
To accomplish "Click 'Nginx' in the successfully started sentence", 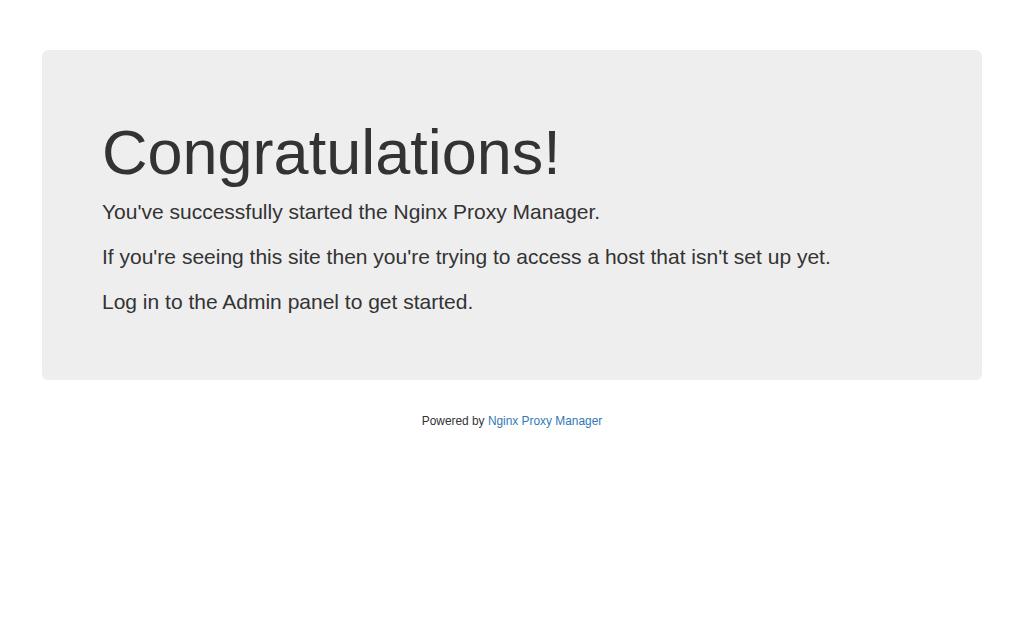I will tap(420, 213).
